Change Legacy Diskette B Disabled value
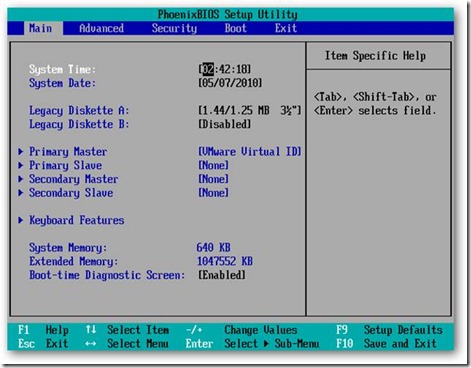The width and height of the screenshot is (471, 368). [225, 124]
